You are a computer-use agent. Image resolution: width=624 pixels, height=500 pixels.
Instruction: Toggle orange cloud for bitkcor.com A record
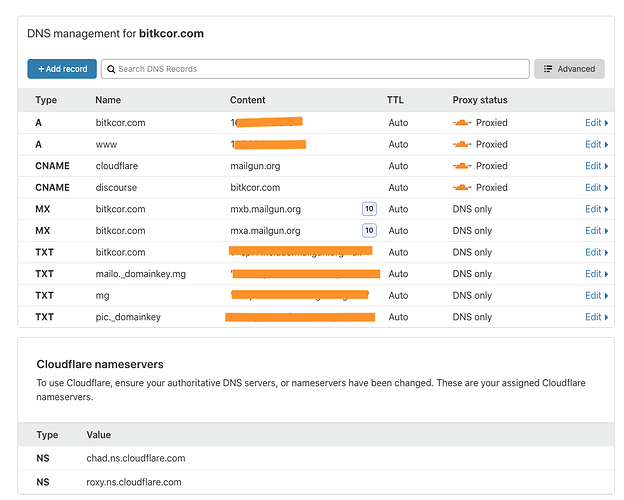[462, 123]
